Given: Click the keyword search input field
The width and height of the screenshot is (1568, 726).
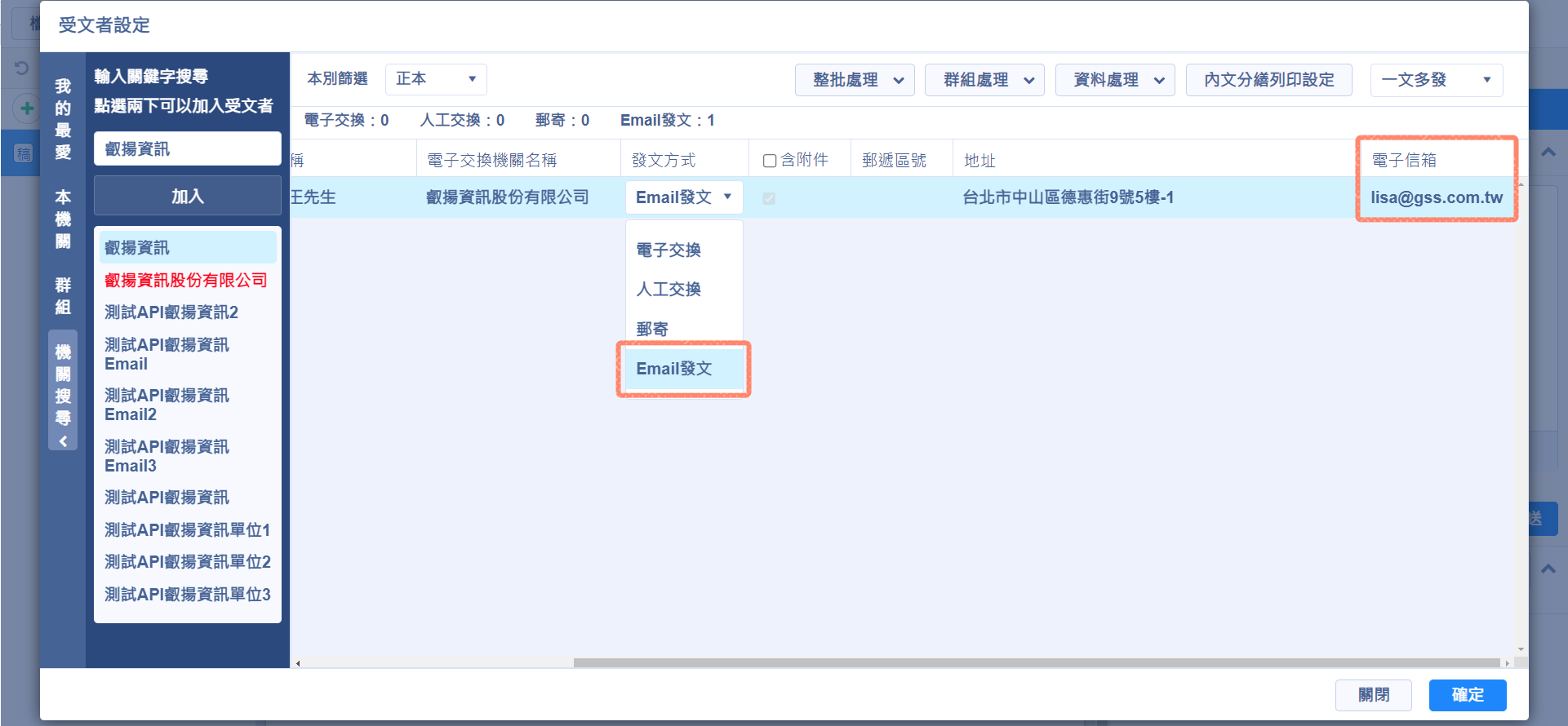Looking at the screenshot, I should tap(187, 149).
